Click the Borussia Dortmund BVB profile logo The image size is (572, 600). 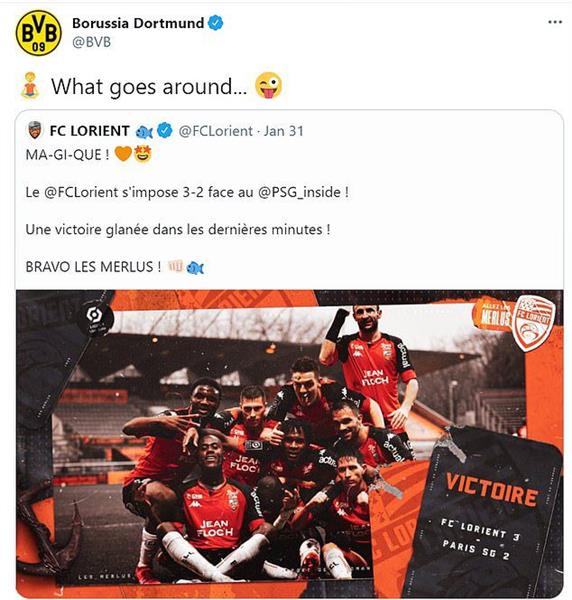click(39, 33)
